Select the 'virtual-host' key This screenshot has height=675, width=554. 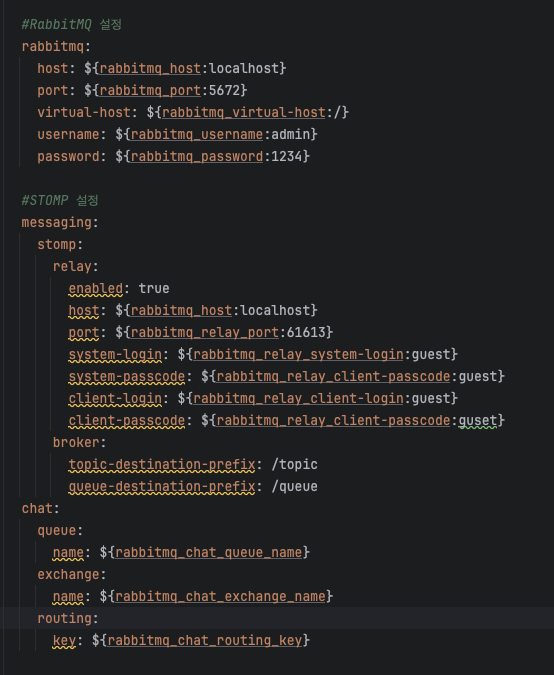(x=84, y=112)
